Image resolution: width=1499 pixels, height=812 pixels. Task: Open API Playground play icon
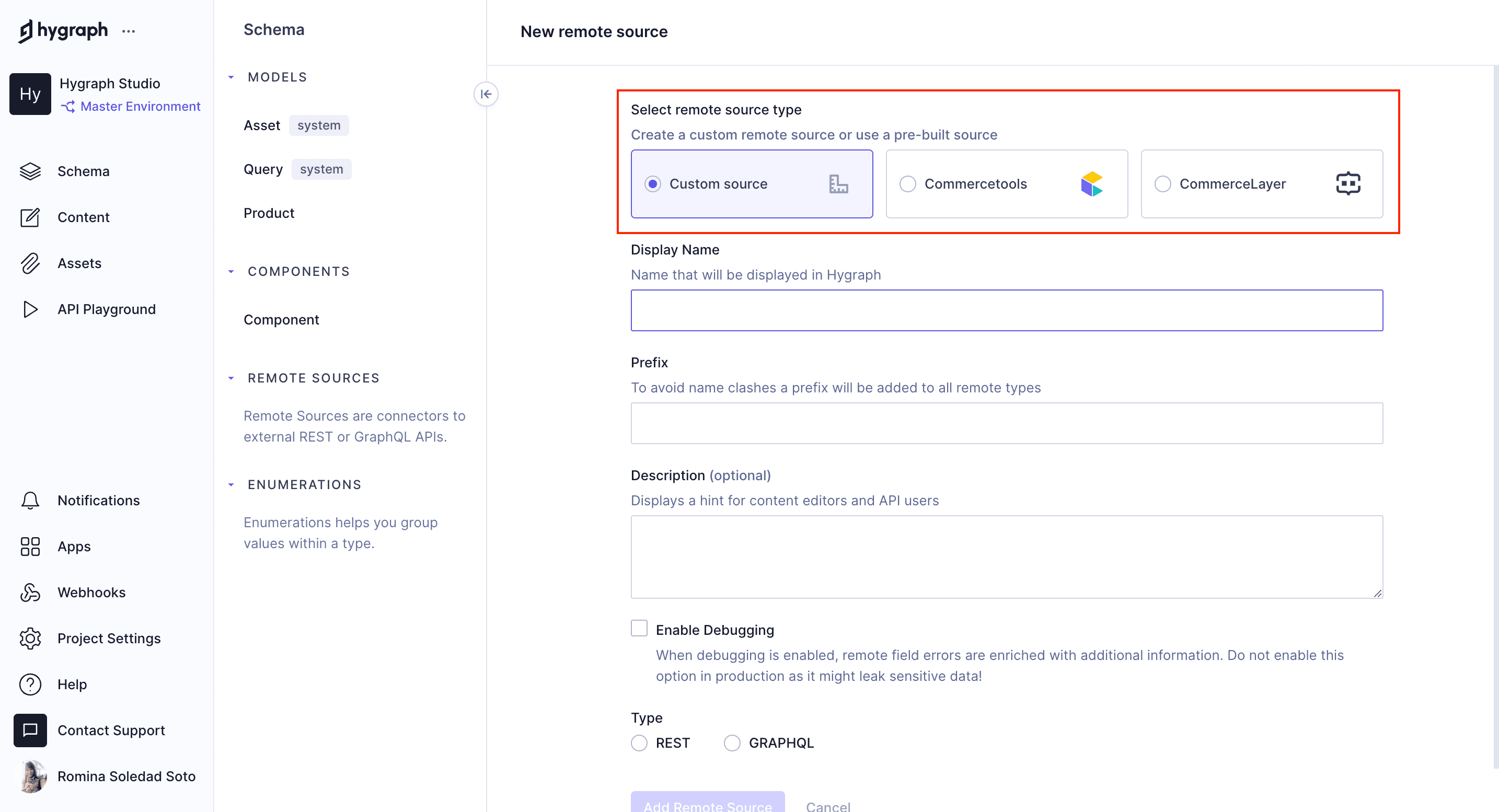coord(30,309)
